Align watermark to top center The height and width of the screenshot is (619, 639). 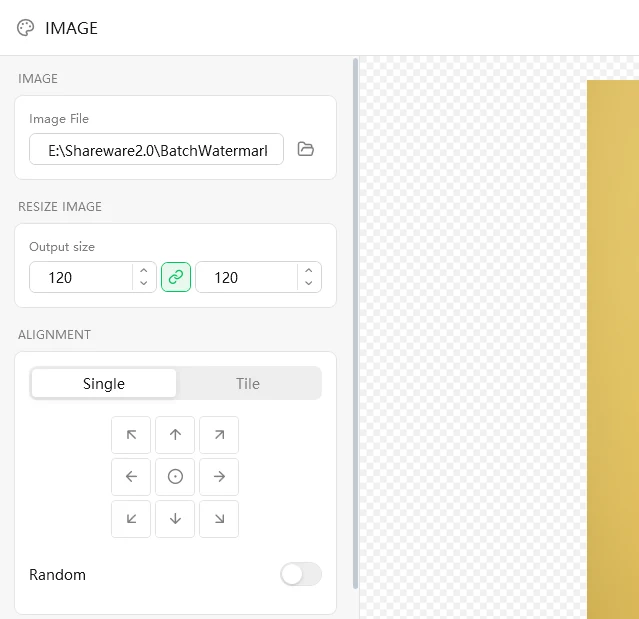coord(175,435)
